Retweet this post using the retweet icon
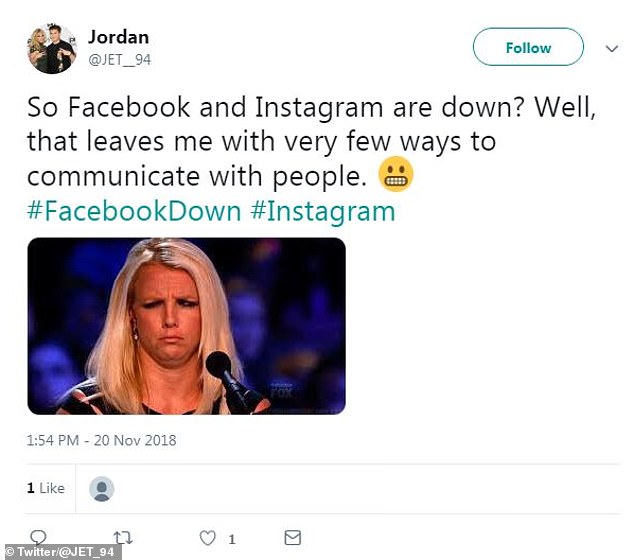This screenshot has height=560, width=634. point(123,538)
